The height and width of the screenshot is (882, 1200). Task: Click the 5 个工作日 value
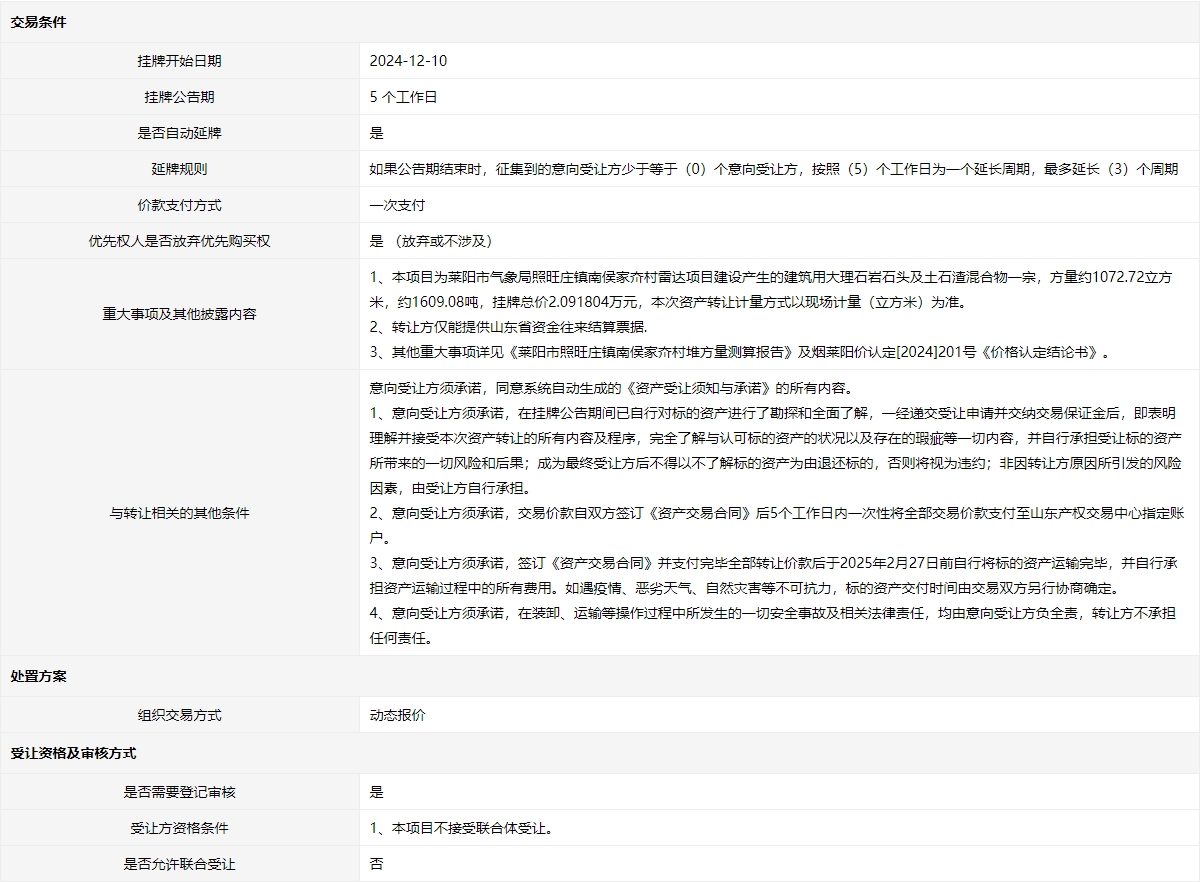403,97
